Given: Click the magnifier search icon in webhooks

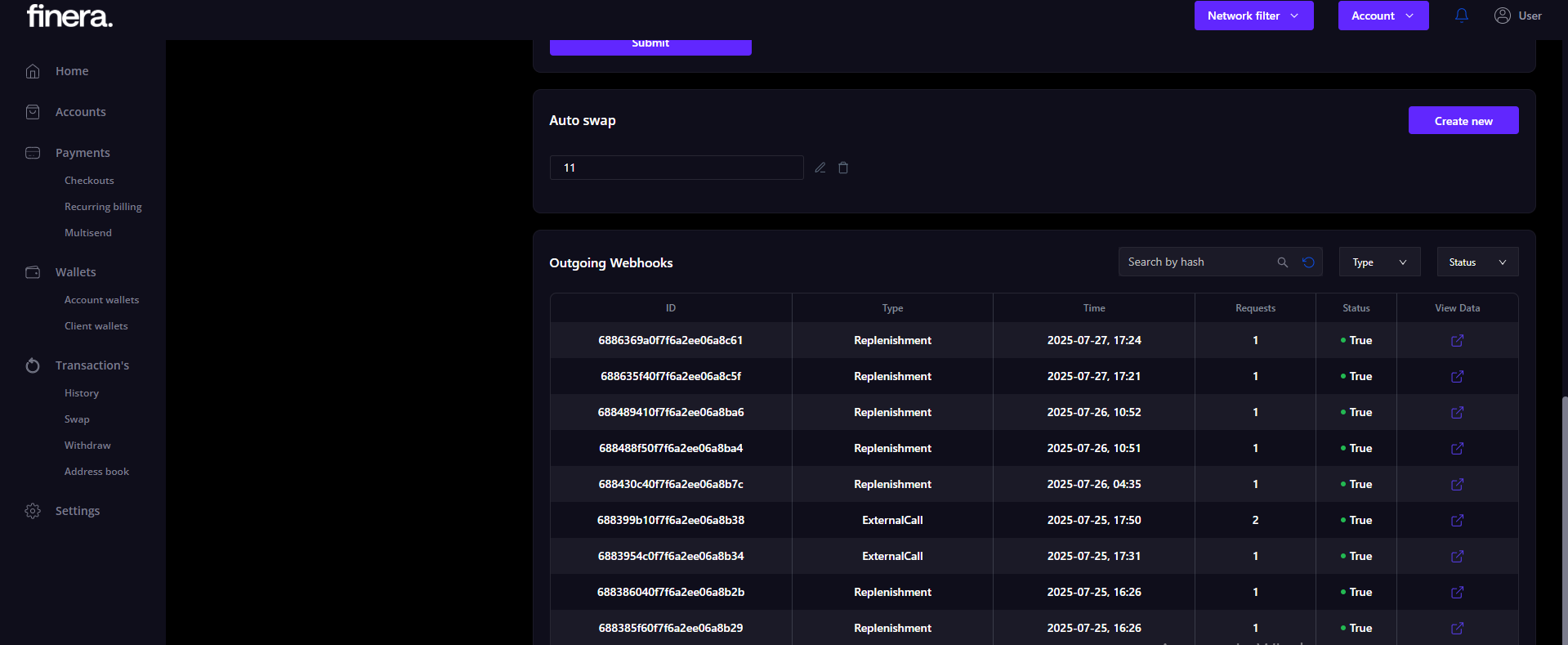Looking at the screenshot, I should (x=1282, y=262).
